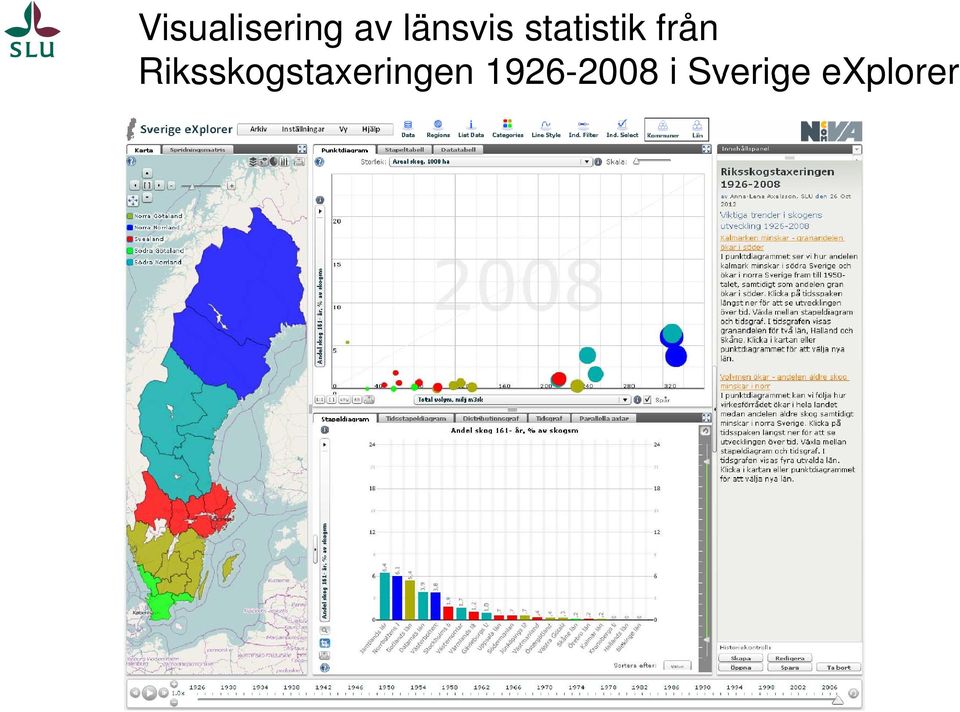Open the List Data icon
960x712 pixels.
471,129
